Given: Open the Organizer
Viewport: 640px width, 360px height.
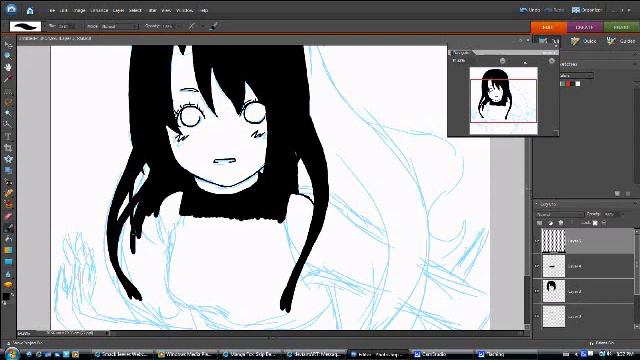Looking at the screenshot, I should pyautogui.click(x=587, y=10).
